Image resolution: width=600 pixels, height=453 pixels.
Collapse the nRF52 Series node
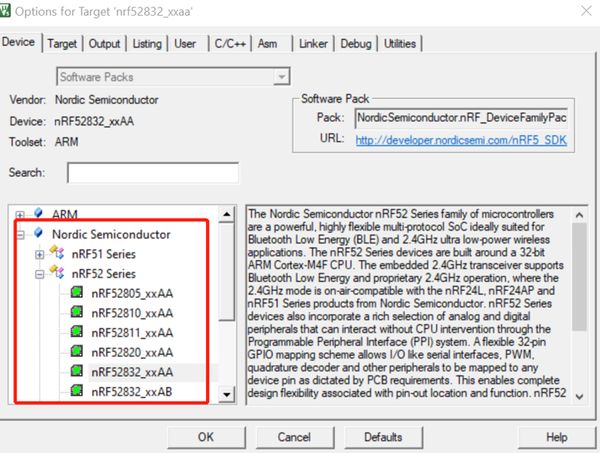39,274
